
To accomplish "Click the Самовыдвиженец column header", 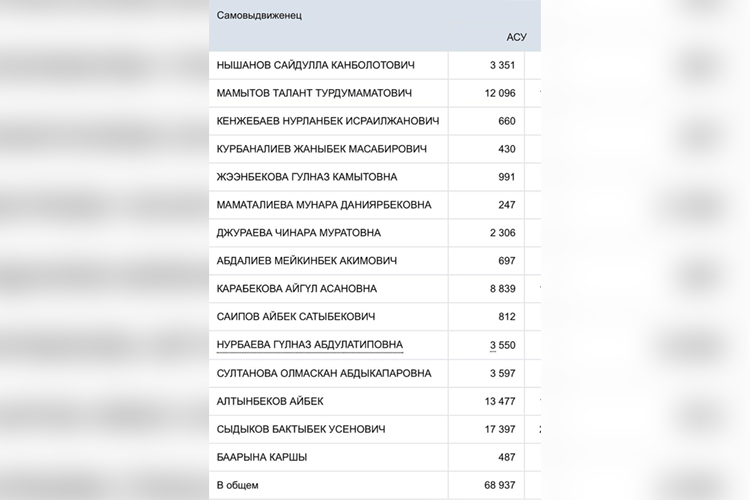I will click(x=259, y=16).
